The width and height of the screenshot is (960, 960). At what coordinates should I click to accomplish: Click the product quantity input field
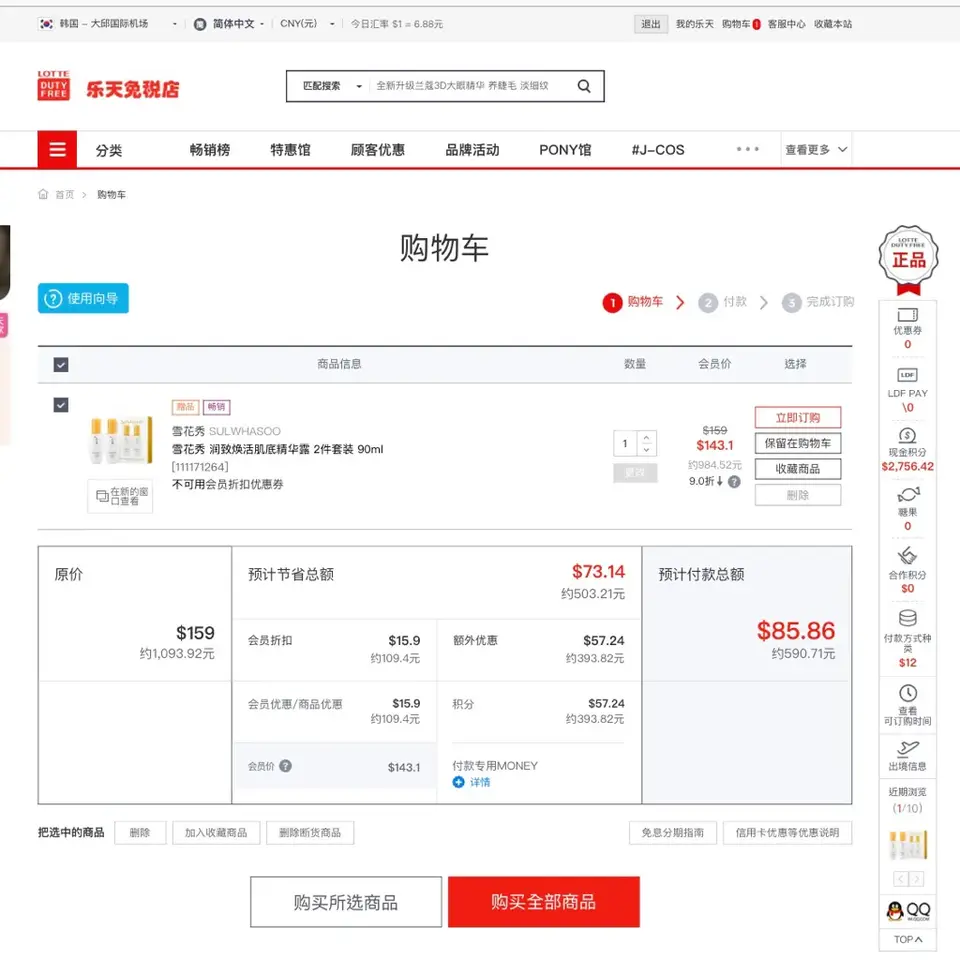(x=625, y=443)
